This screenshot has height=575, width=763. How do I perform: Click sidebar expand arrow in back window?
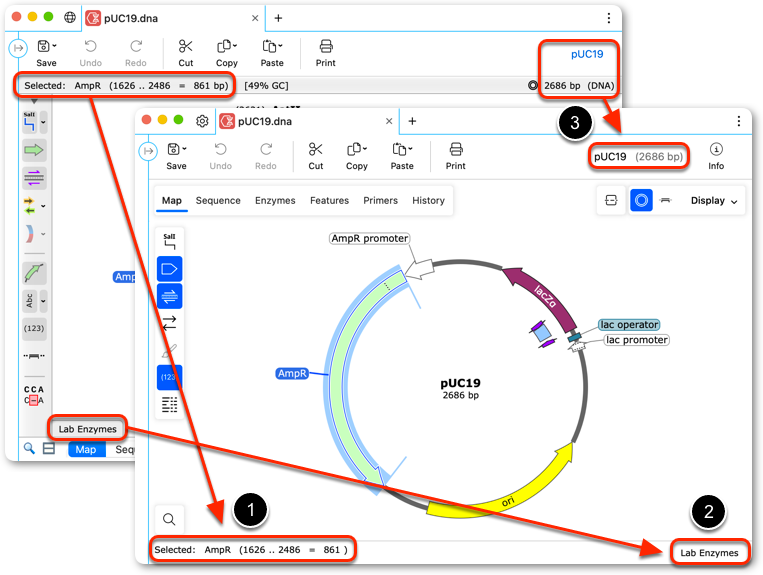pyautogui.click(x=18, y=48)
